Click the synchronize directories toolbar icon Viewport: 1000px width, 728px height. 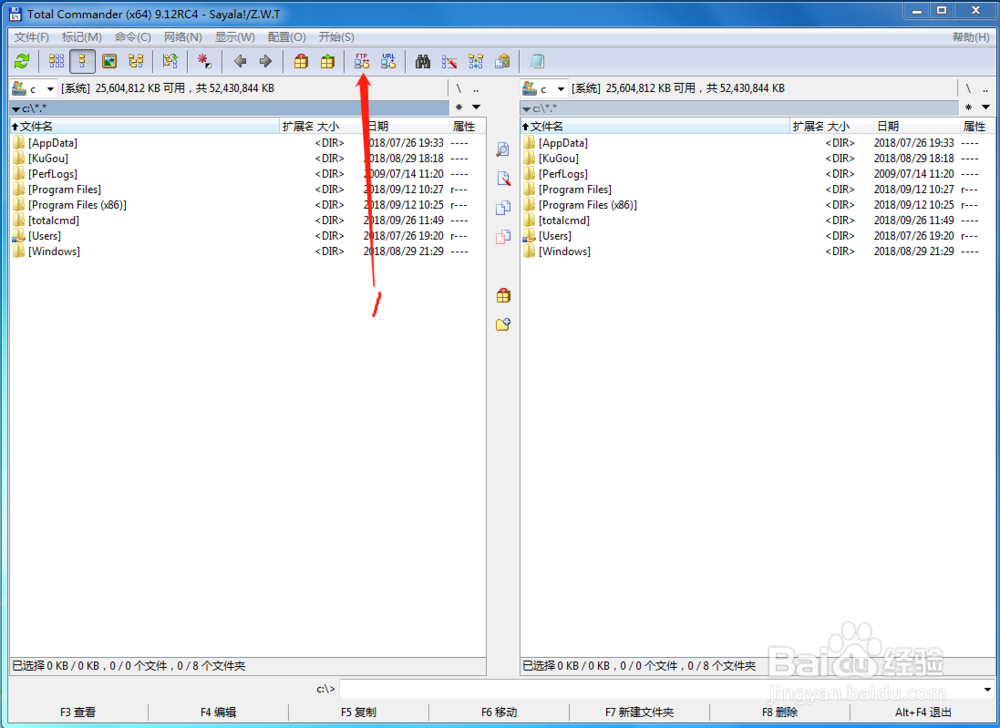point(476,61)
